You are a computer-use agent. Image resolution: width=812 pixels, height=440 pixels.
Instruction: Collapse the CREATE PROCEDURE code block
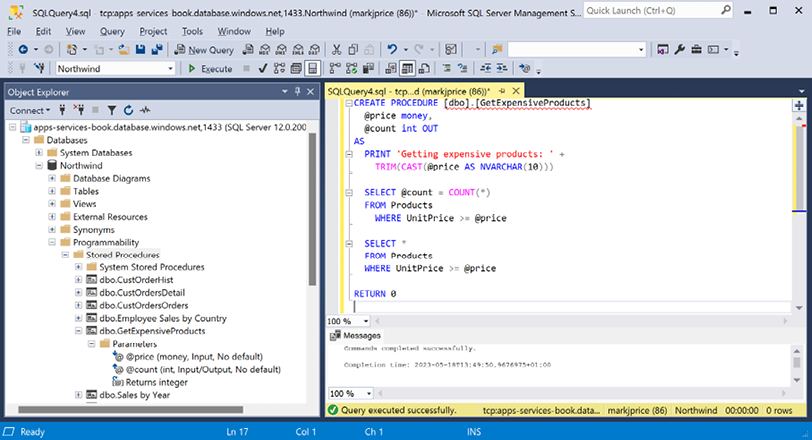pyautogui.click(x=349, y=103)
